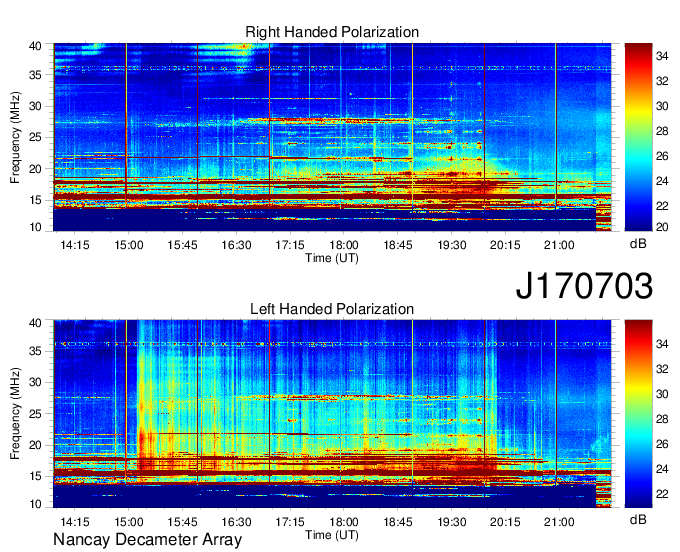Click the 14:15 time tick of the top plot
Screen dimensions: 680x552
click(75, 245)
